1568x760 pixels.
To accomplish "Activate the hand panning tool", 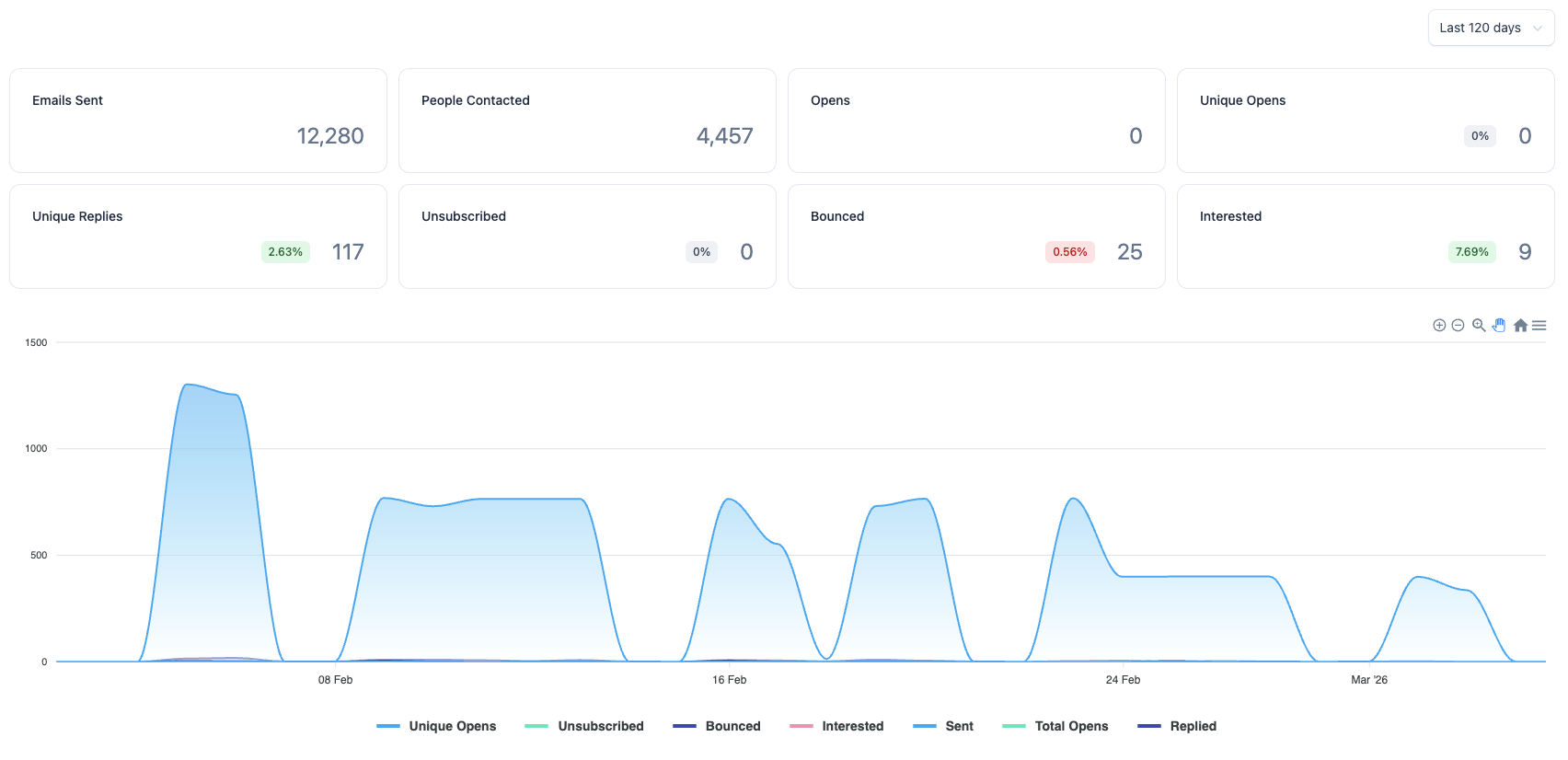I will pyautogui.click(x=1499, y=325).
